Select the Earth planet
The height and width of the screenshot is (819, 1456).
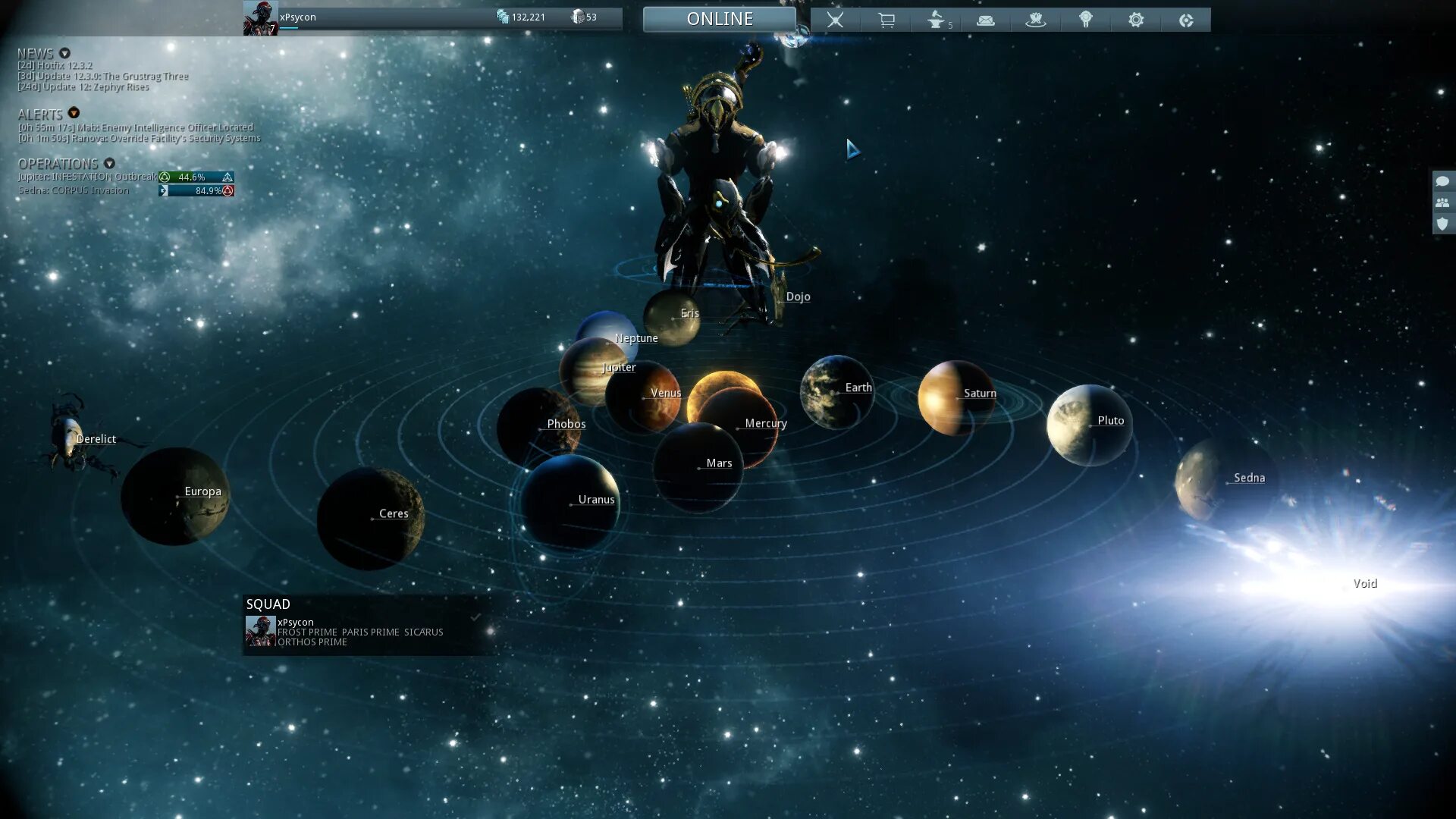tap(836, 391)
